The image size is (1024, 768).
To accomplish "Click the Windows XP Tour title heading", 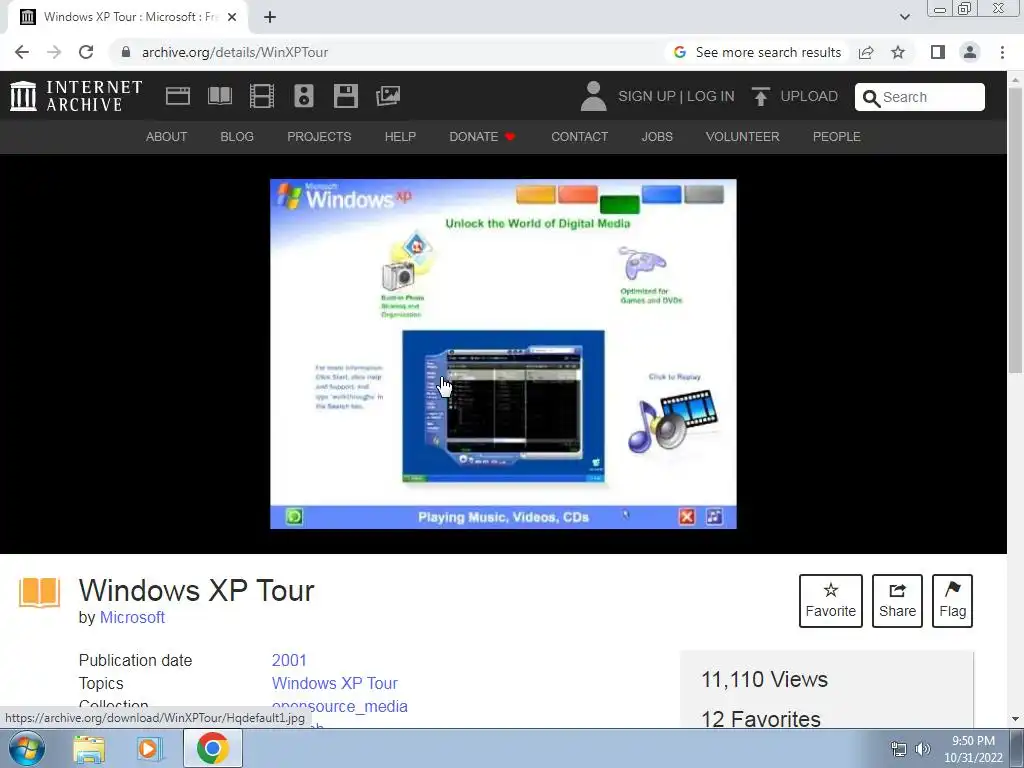I will [x=197, y=590].
